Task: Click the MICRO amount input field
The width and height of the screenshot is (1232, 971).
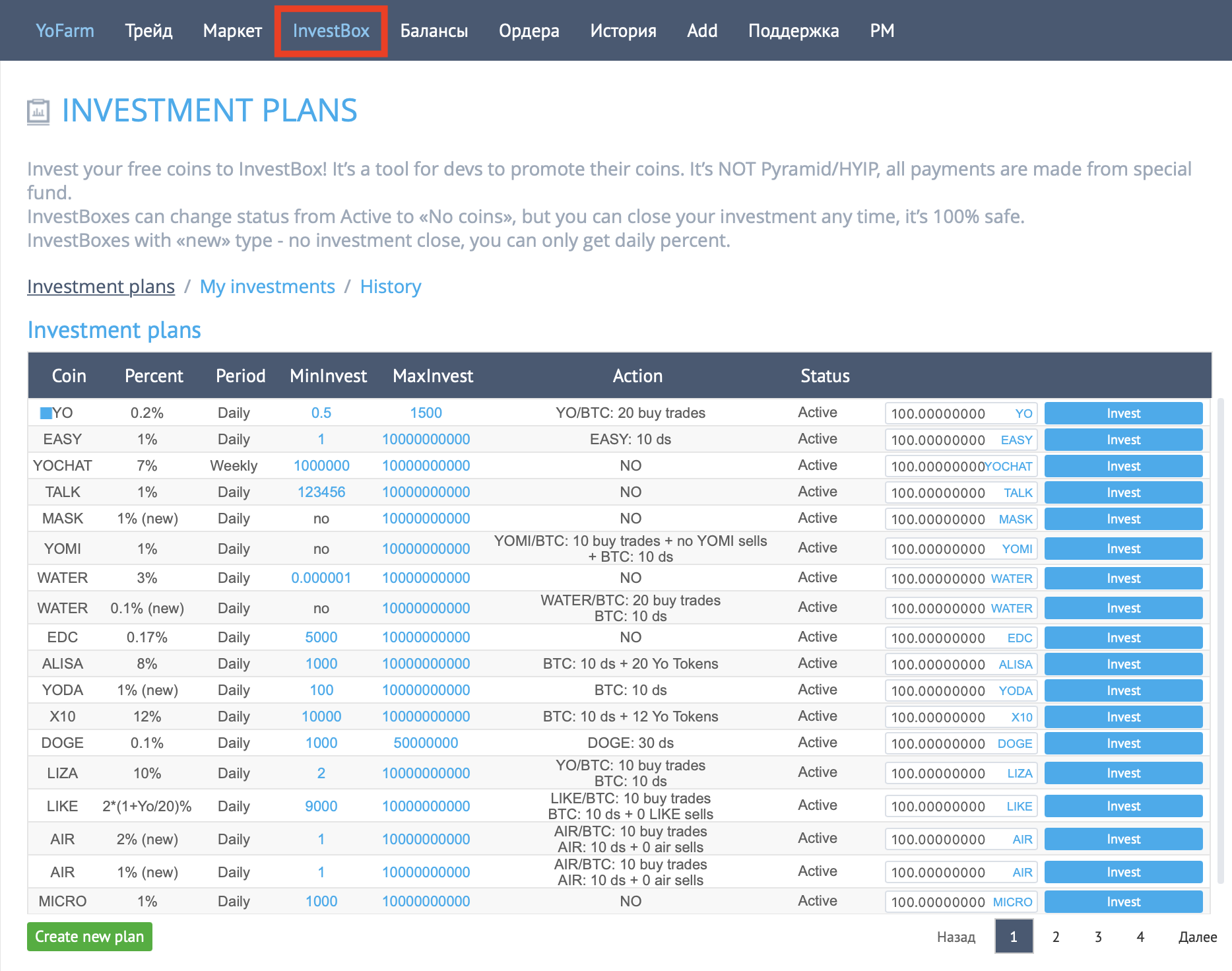Action: click(961, 902)
